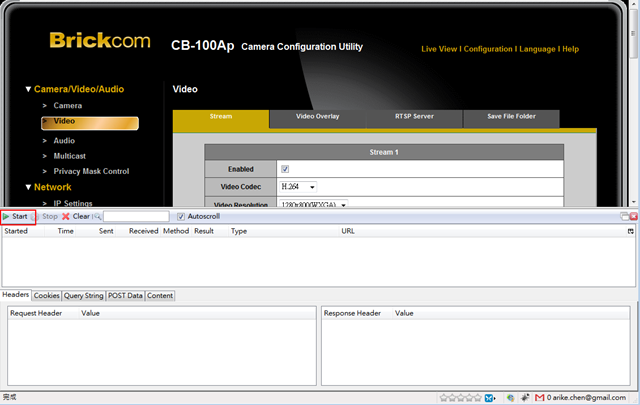Clear the captured request list
The width and height of the screenshot is (640, 405).
point(76,216)
